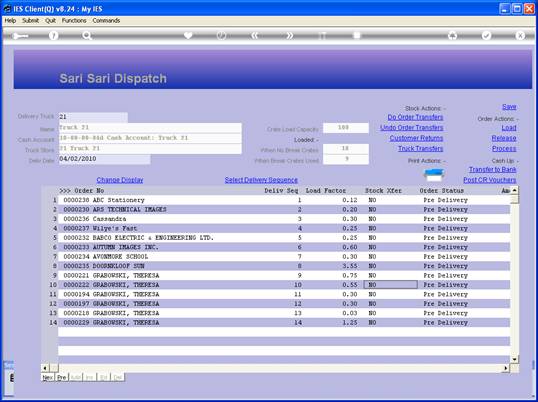Click the key icon in toolbar
538x402 pixels.
coord(20,36)
